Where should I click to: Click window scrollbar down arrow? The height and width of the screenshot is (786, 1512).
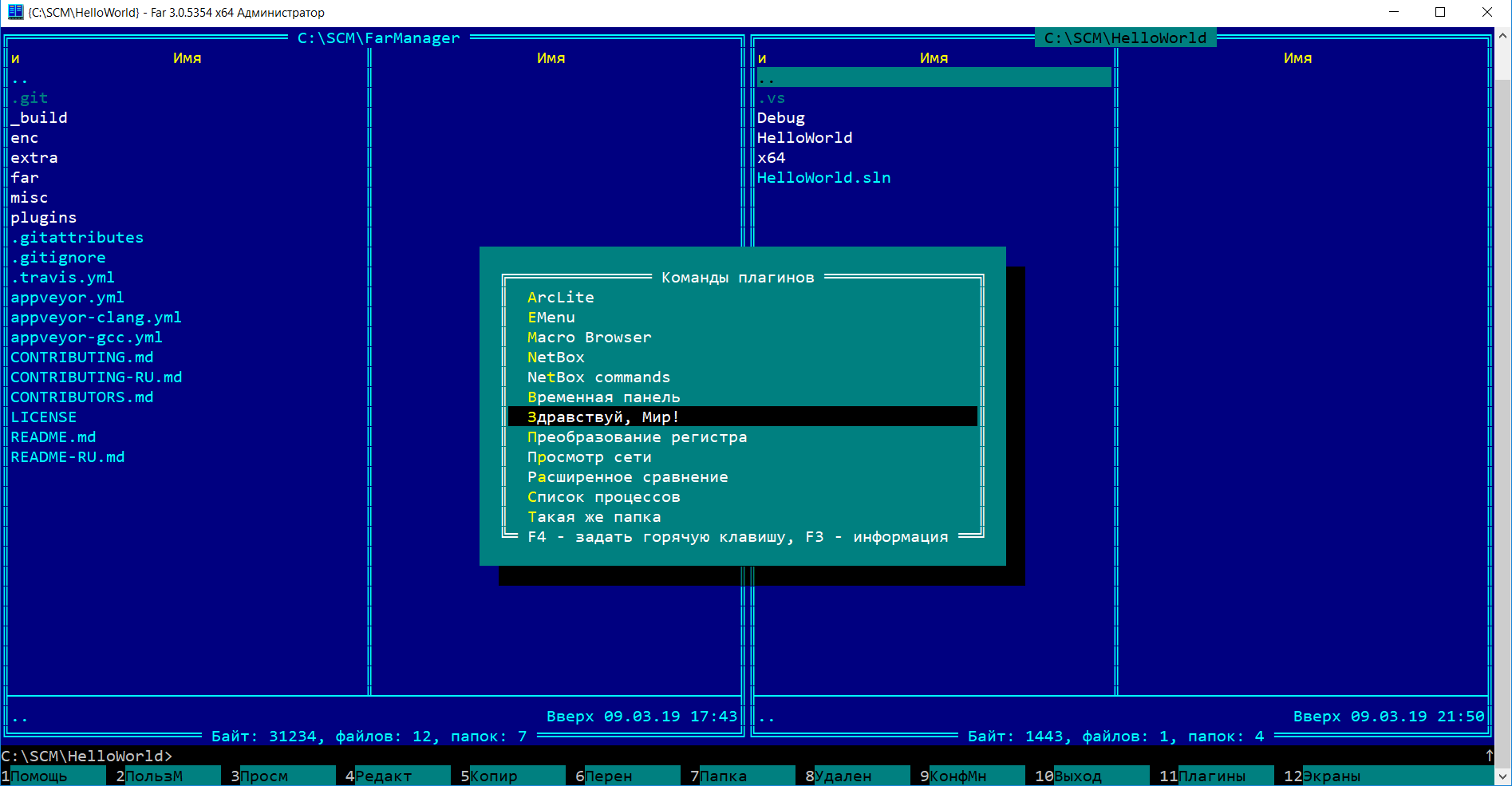tap(1503, 776)
